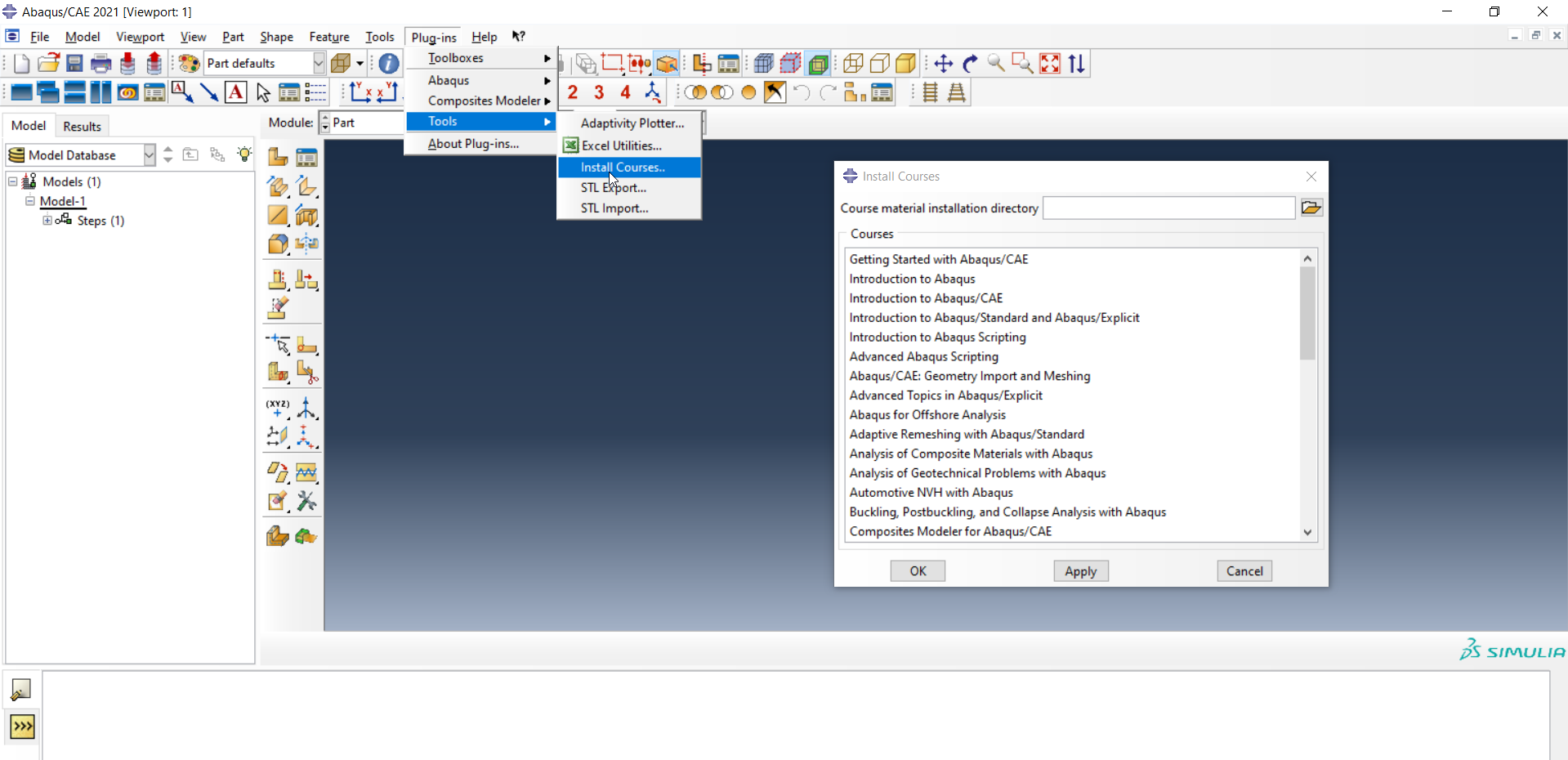Click the Auto-Fit View icon

point(1050,64)
